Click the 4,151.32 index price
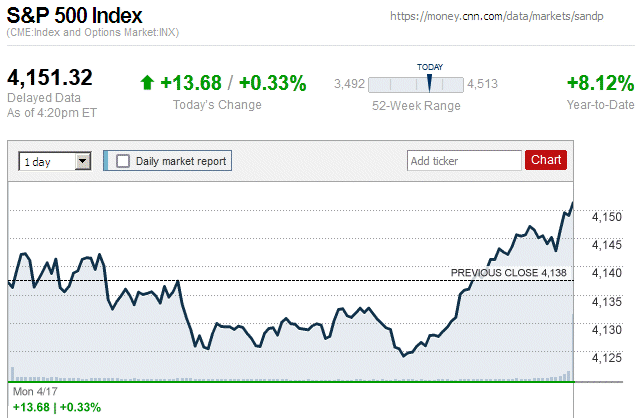This screenshot has height=420, width=640. click(50, 78)
